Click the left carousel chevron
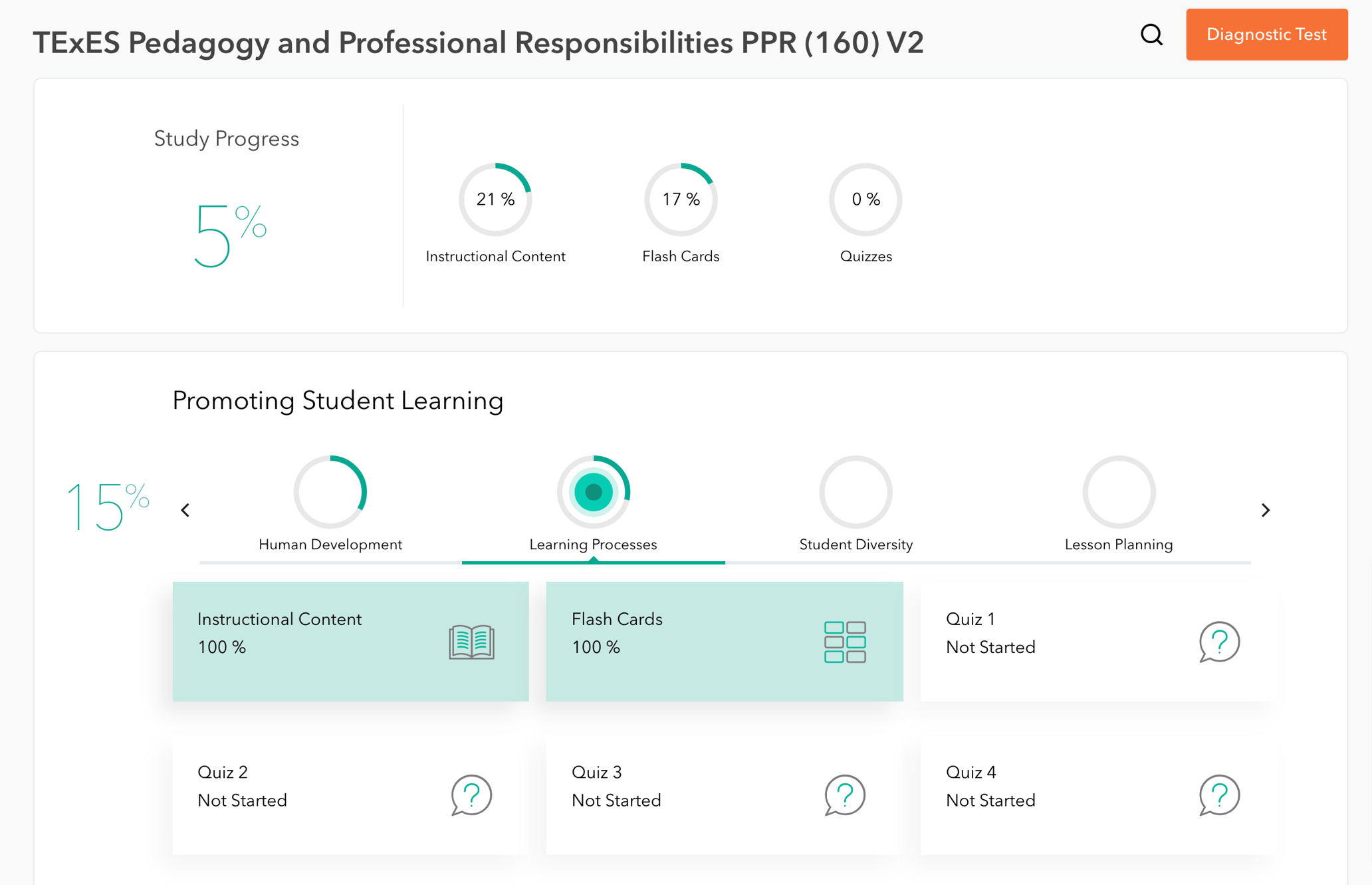The image size is (1372, 885). [x=185, y=510]
